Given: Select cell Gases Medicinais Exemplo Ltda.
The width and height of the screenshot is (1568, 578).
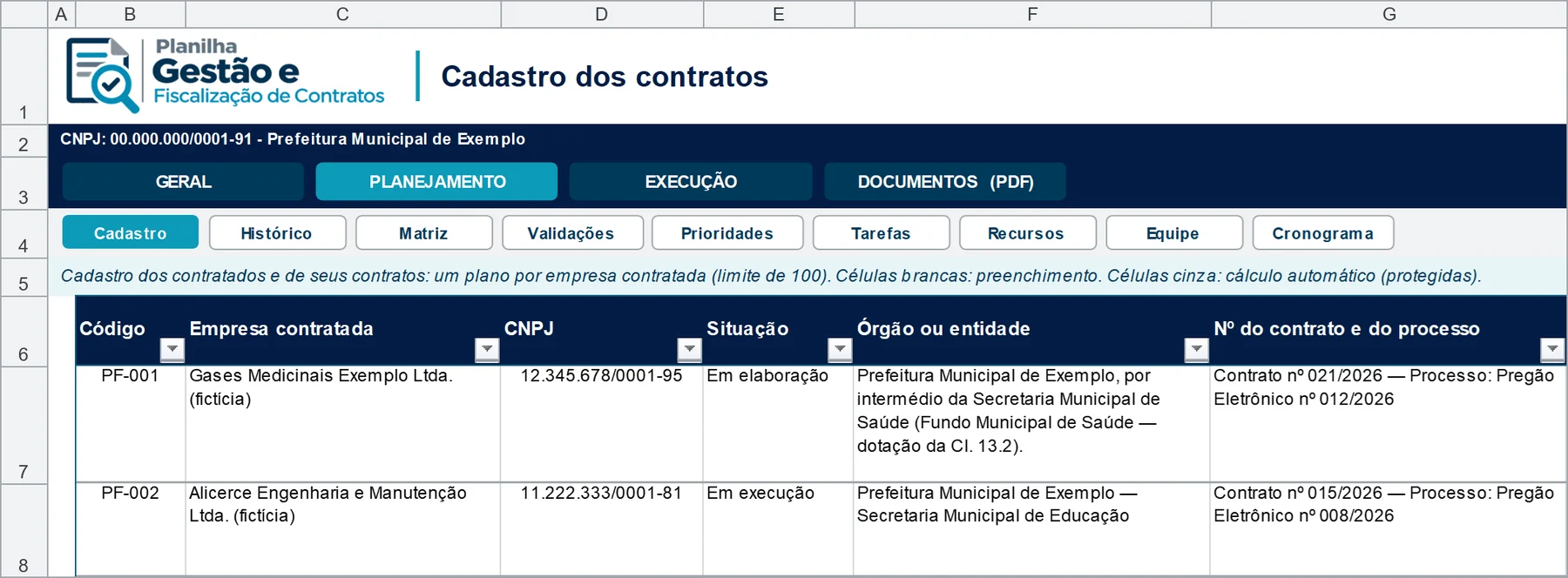Looking at the screenshot, I should tap(343, 424).
